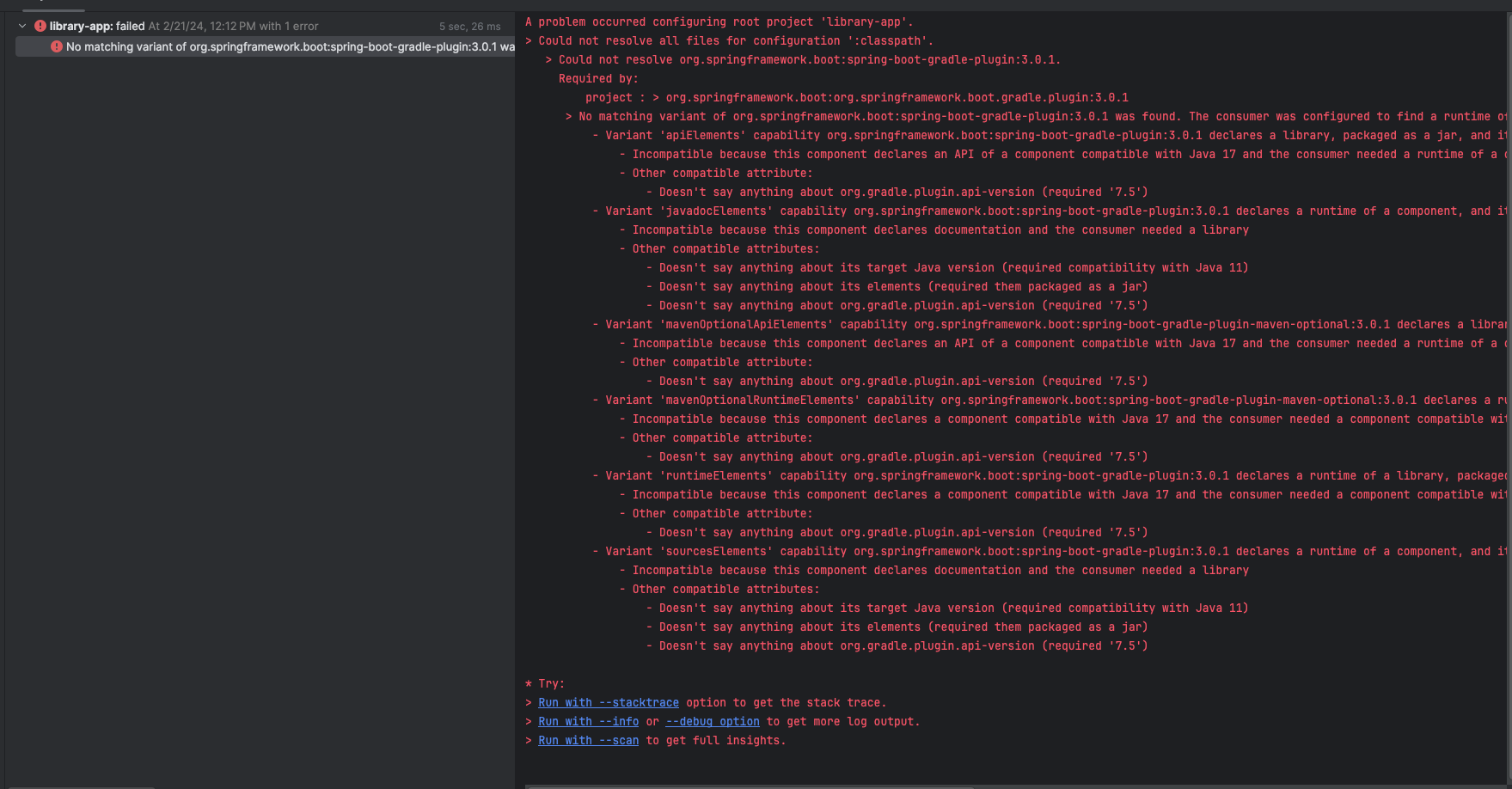Click the Variant 'sourcesElements' line

point(1050,551)
